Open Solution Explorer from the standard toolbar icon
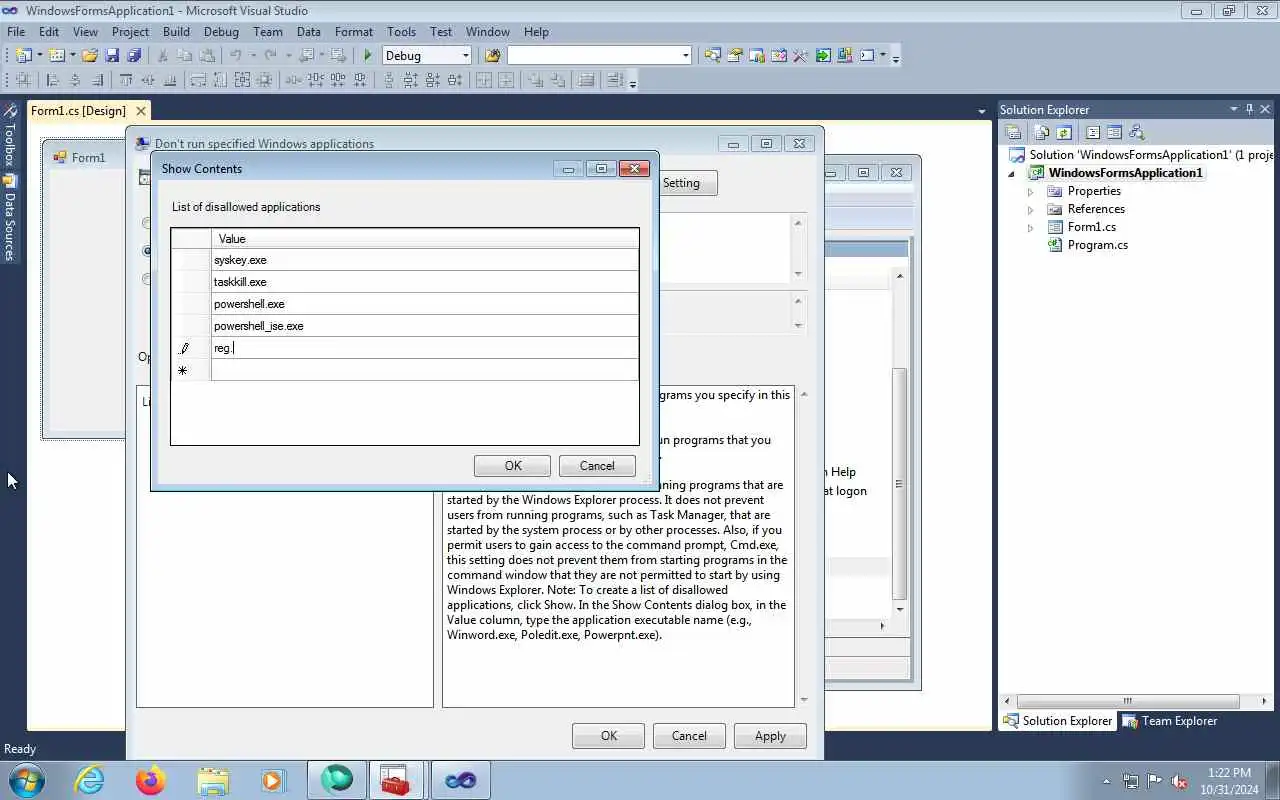The width and height of the screenshot is (1280, 800). click(x=712, y=56)
